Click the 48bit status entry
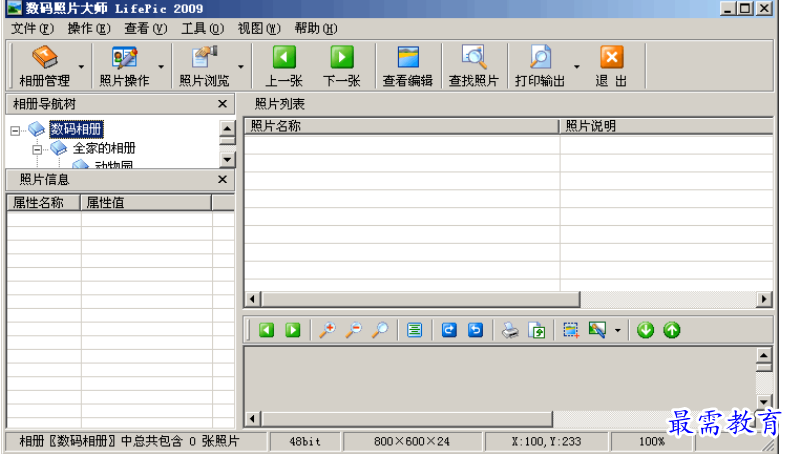 click(x=305, y=441)
